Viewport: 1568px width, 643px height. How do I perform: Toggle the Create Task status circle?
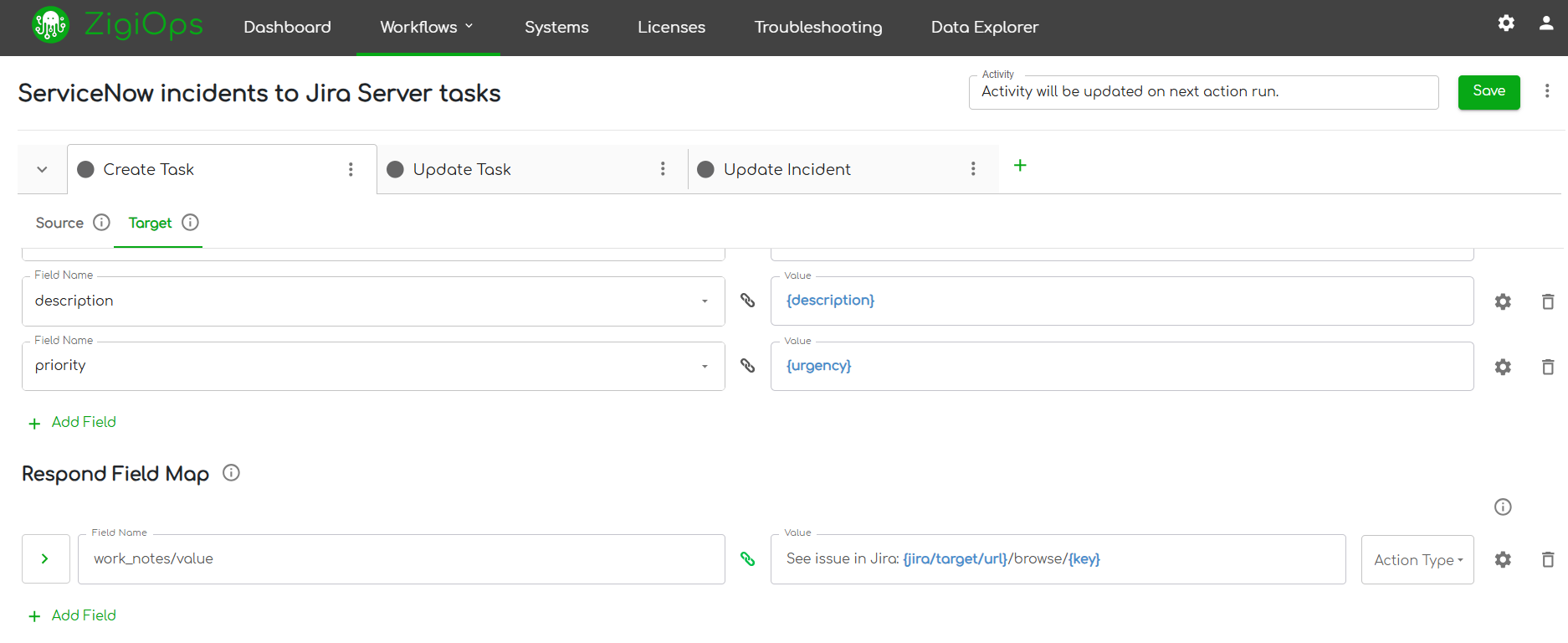click(x=85, y=169)
